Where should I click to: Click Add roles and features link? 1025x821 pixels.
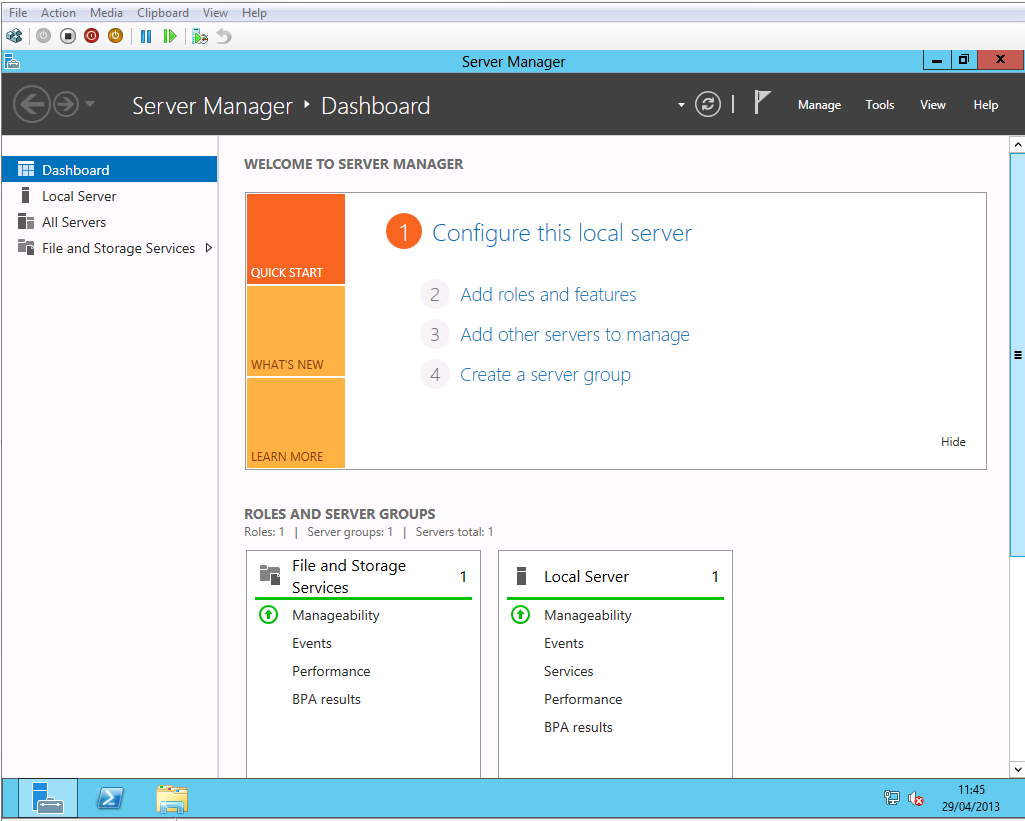(548, 295)
